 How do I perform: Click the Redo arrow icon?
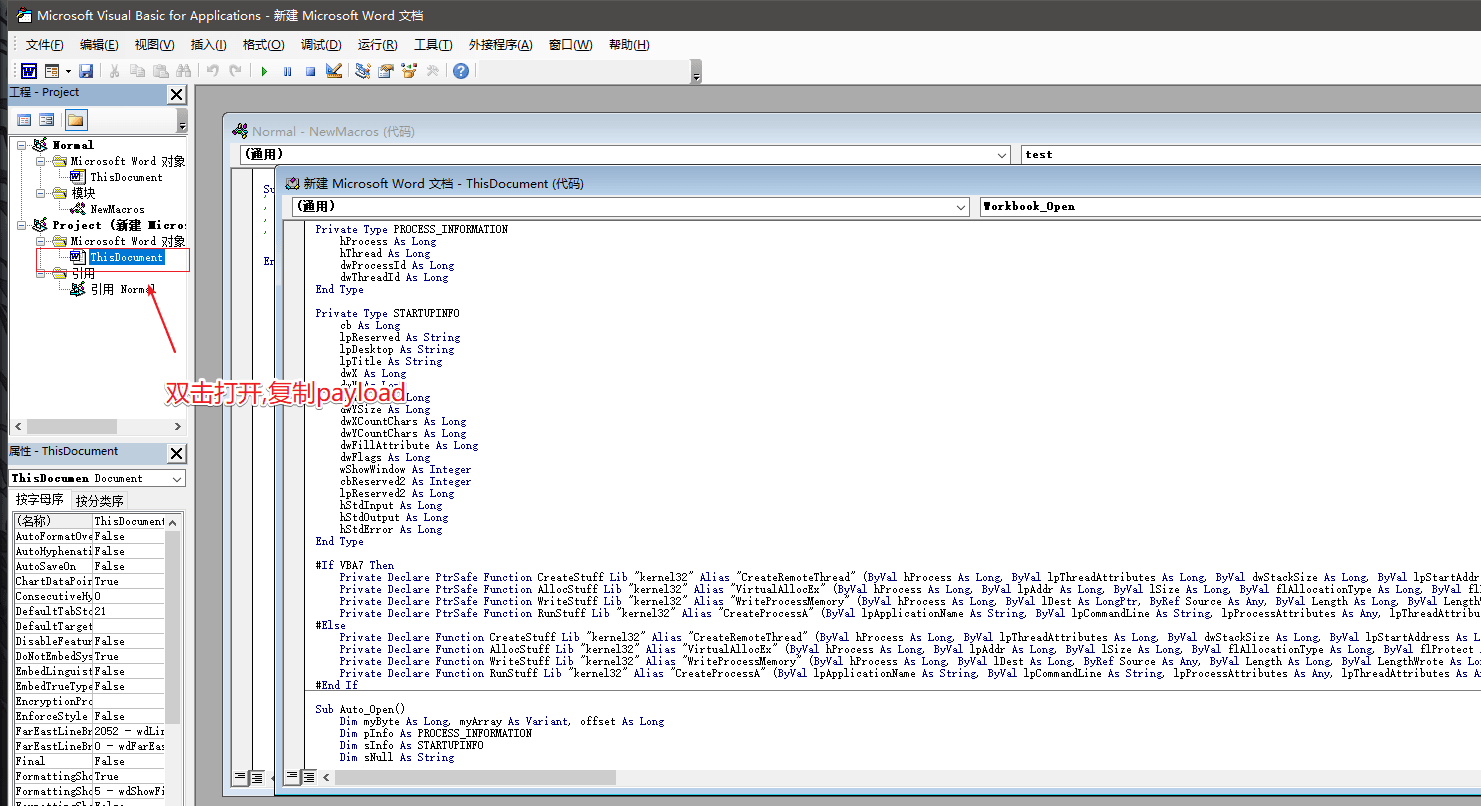pos(235,71)
